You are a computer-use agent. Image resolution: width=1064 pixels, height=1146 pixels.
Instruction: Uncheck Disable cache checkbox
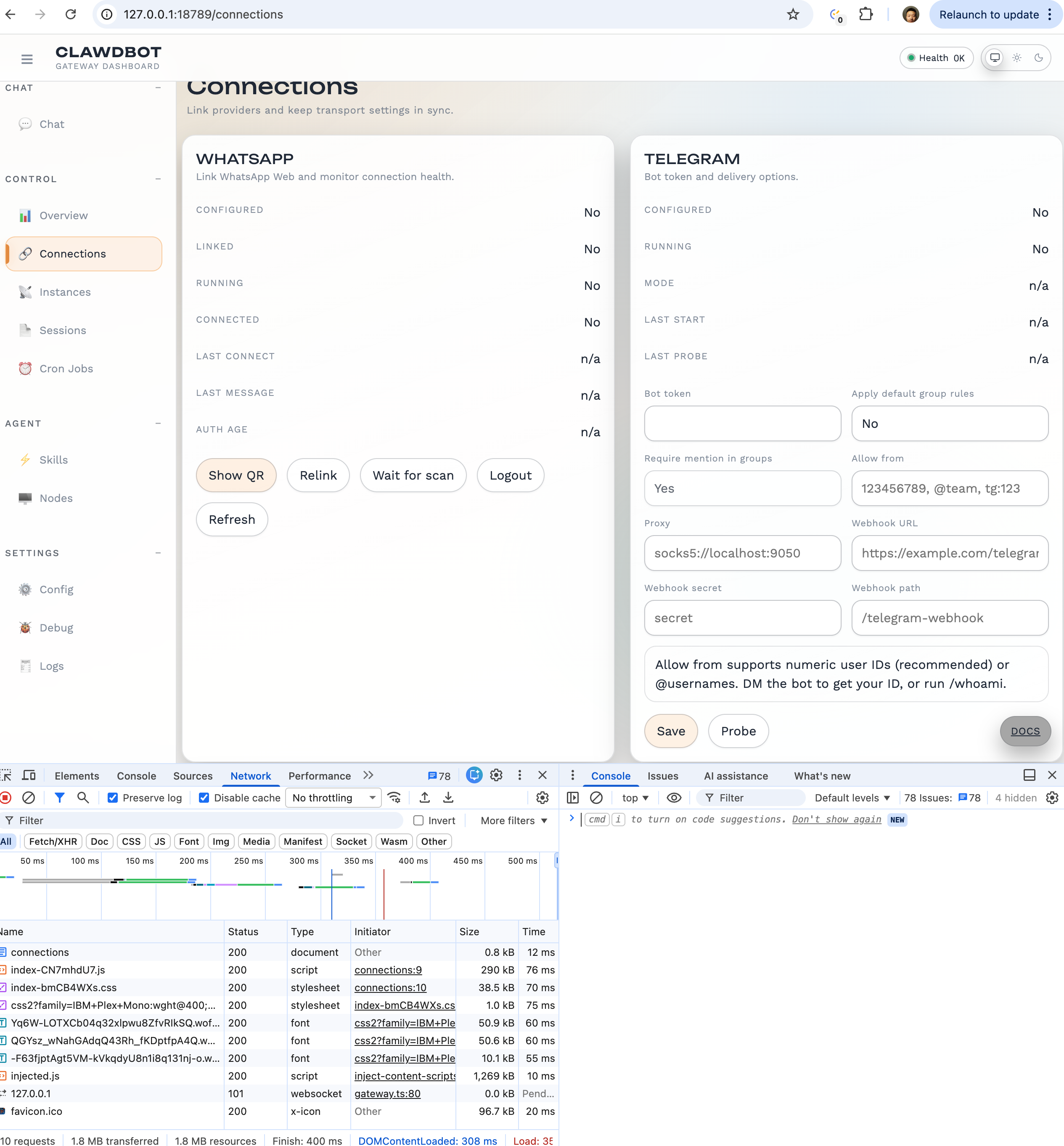pyautogui.click(x=204, y=798)
